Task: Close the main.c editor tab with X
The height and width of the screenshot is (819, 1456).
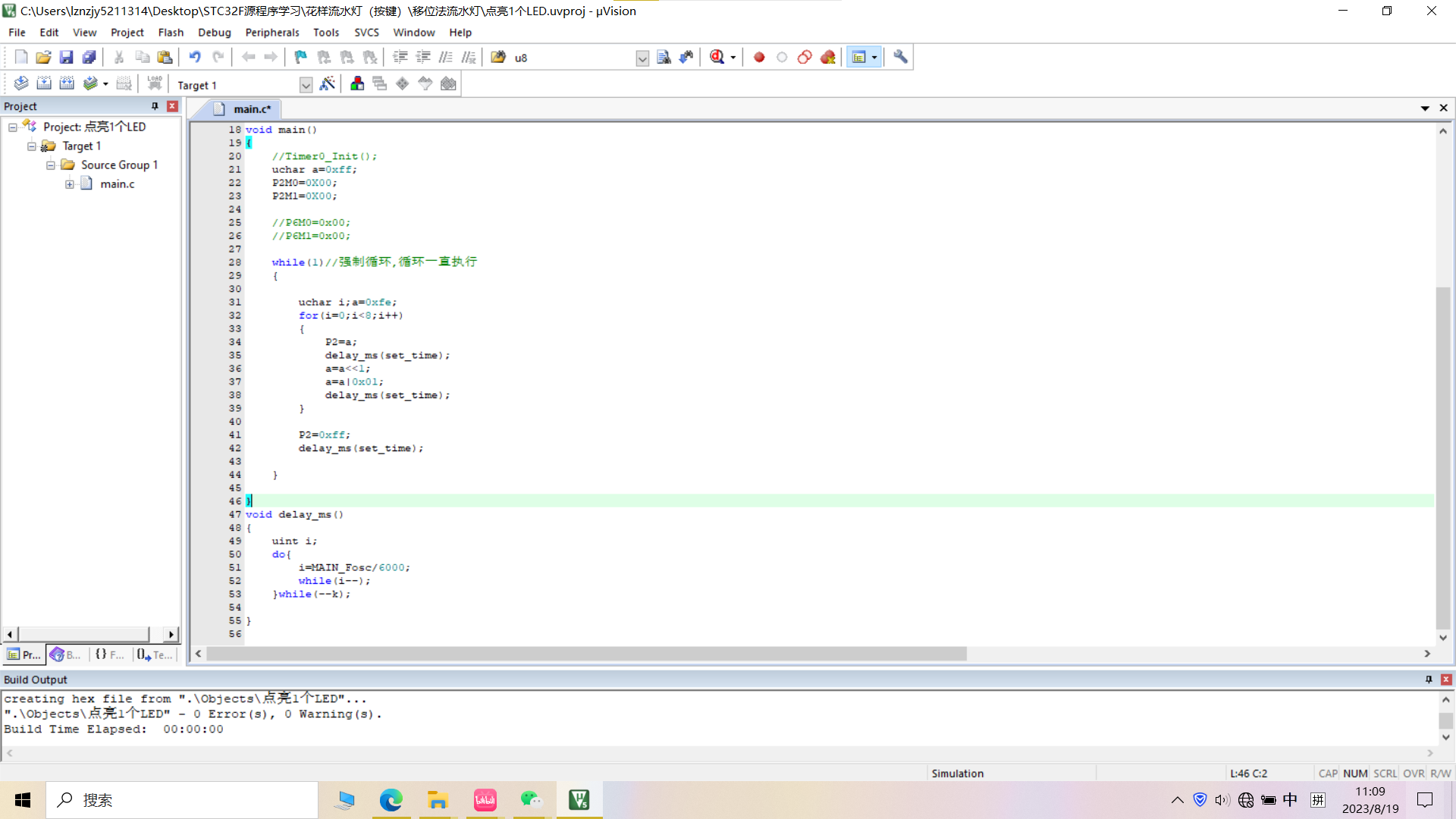Action: 1444,108
